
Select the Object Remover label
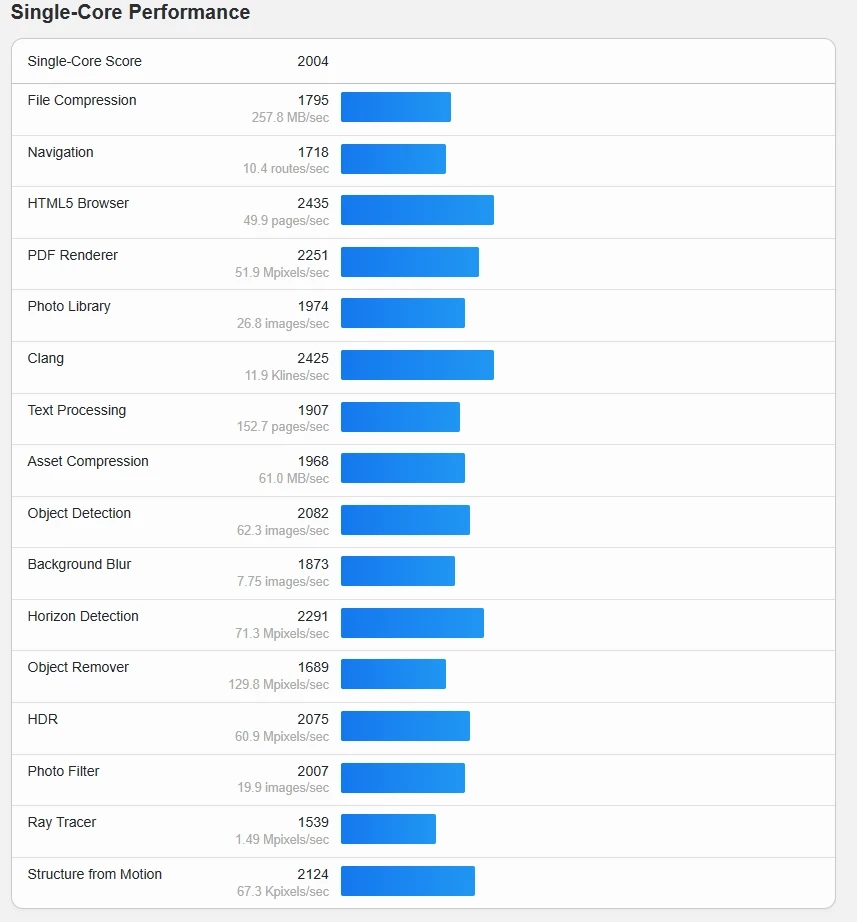tap(78, 667)
